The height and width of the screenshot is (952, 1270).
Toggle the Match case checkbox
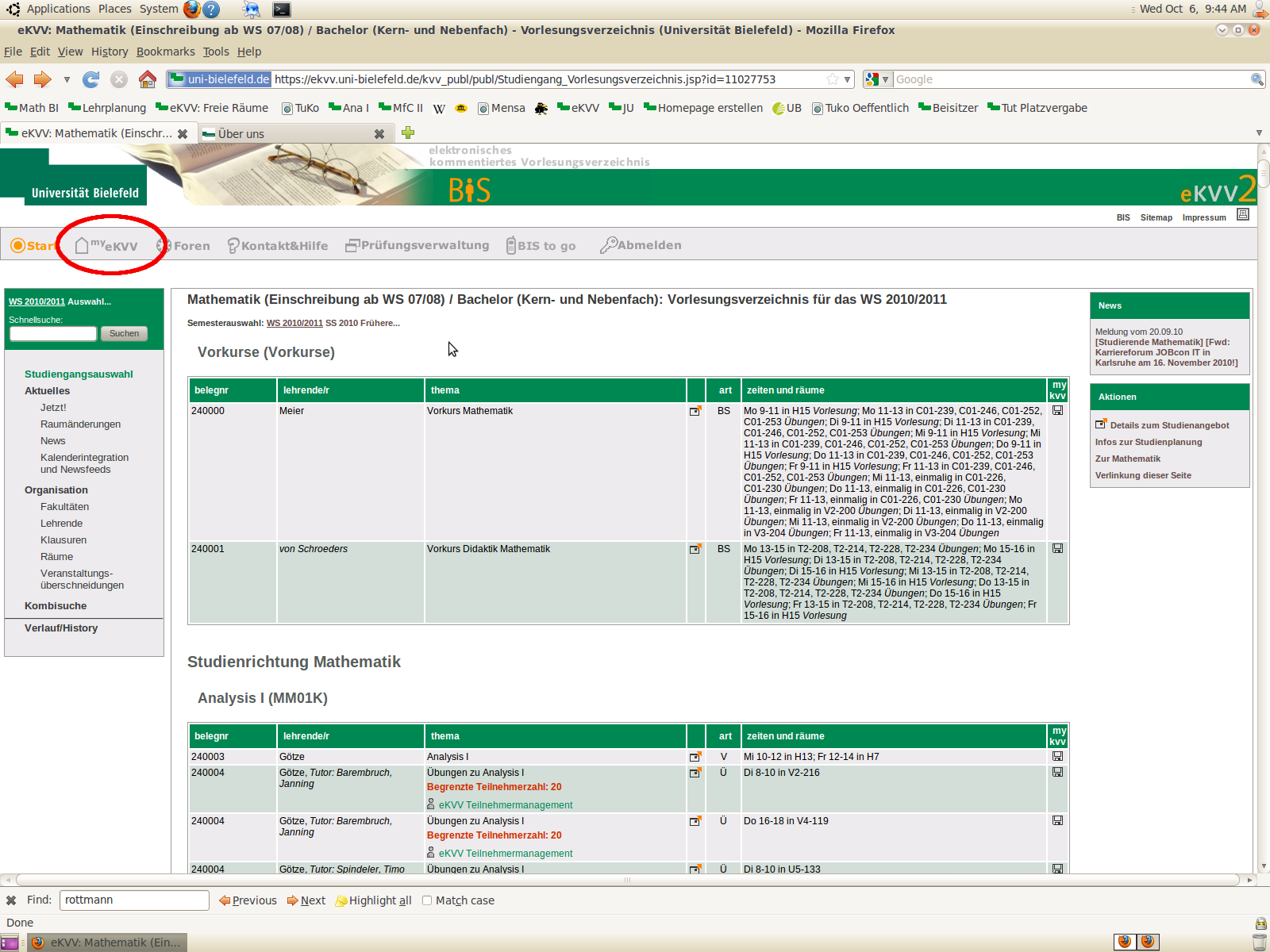pos(427,900)
